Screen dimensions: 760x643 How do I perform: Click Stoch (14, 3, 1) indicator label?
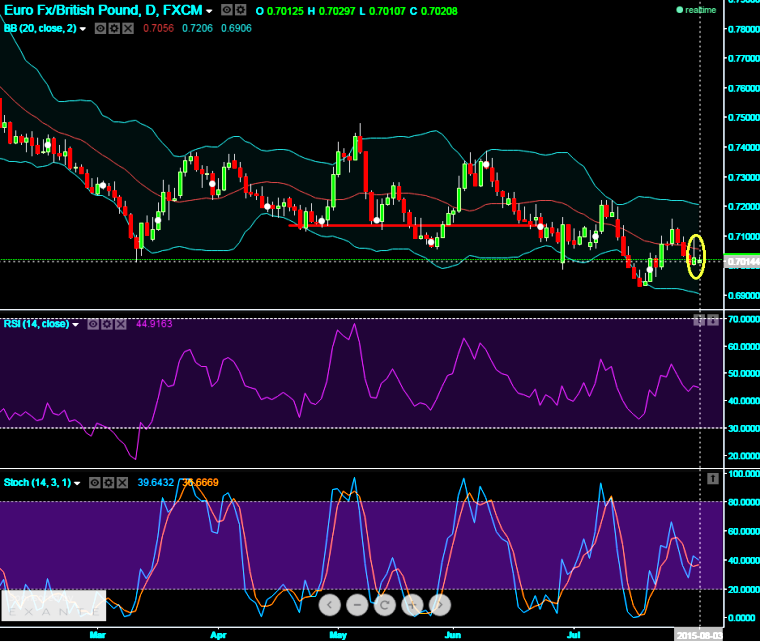point(37,483)
